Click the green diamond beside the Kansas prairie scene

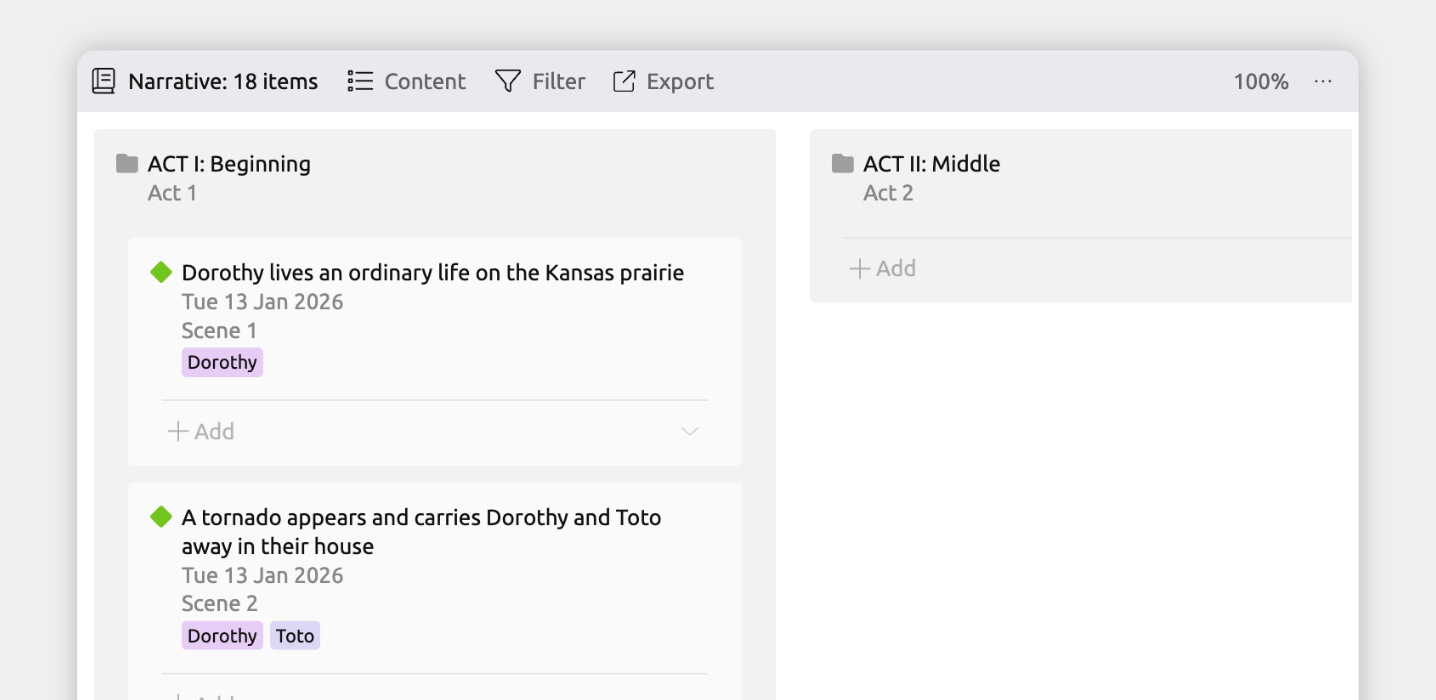[161, 272]
